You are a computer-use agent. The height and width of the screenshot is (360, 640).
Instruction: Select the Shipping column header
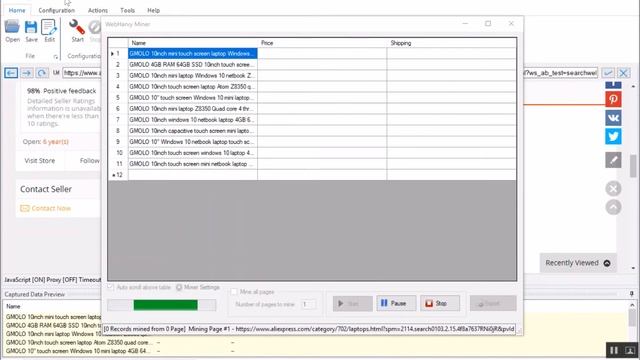tap(451, 43)
